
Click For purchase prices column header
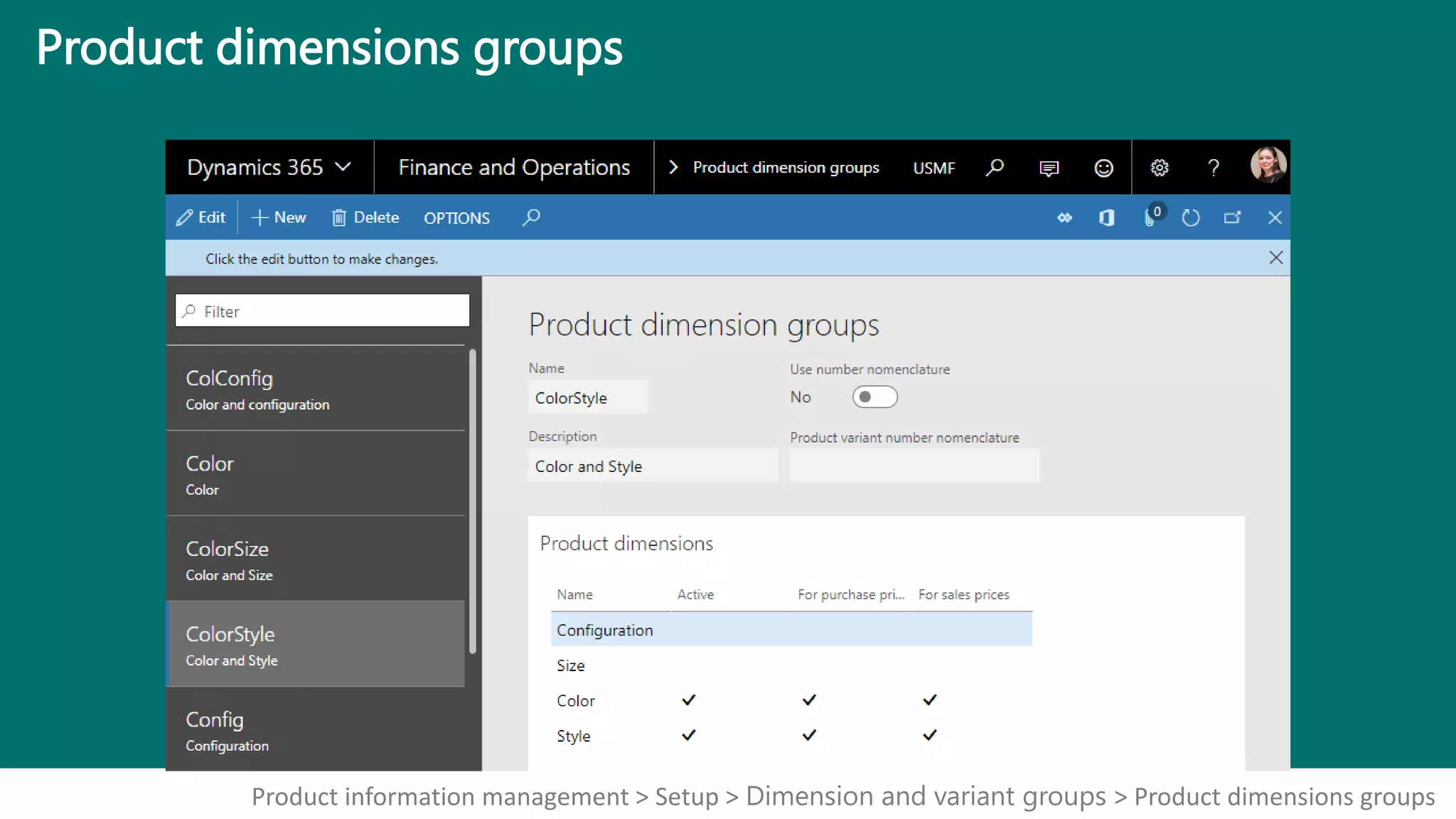point(850,594)
